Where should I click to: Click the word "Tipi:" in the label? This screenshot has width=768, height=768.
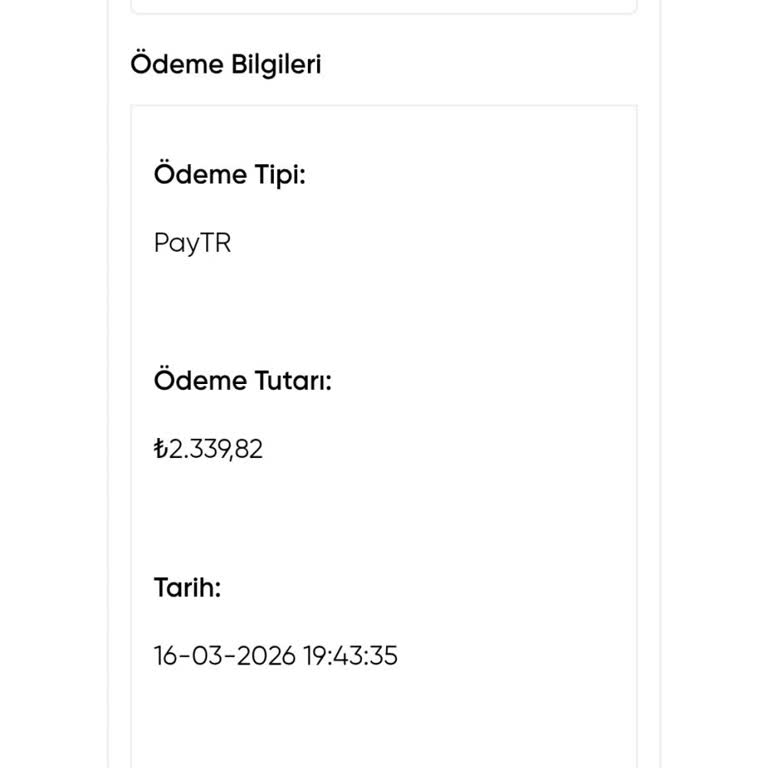point(279,175)
